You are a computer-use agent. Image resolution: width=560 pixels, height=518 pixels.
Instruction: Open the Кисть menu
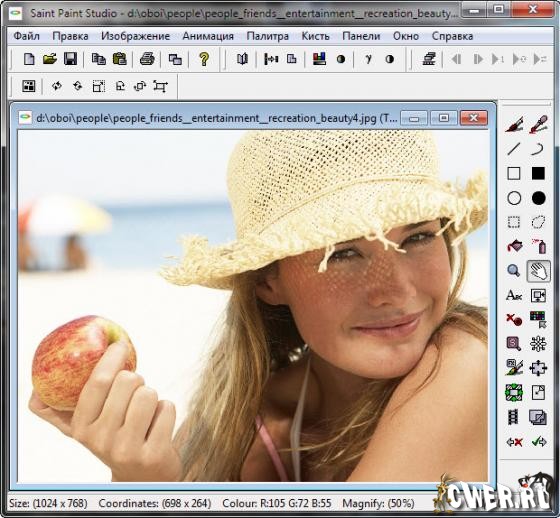tap(315, 36)
